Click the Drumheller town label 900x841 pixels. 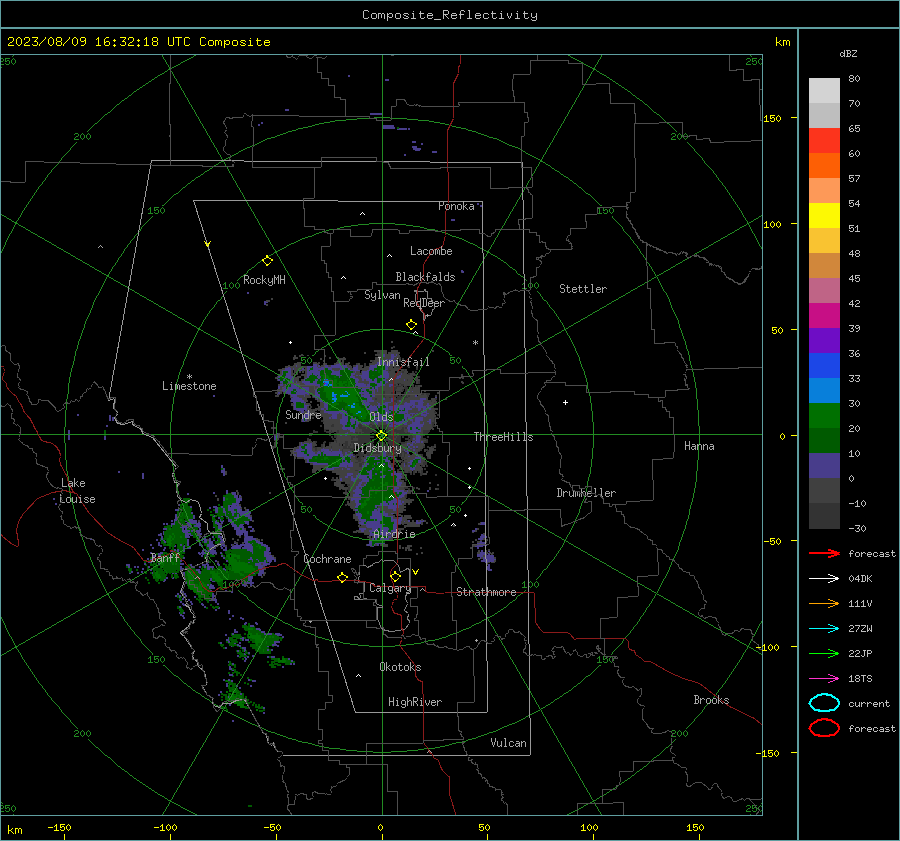point(586,493)
